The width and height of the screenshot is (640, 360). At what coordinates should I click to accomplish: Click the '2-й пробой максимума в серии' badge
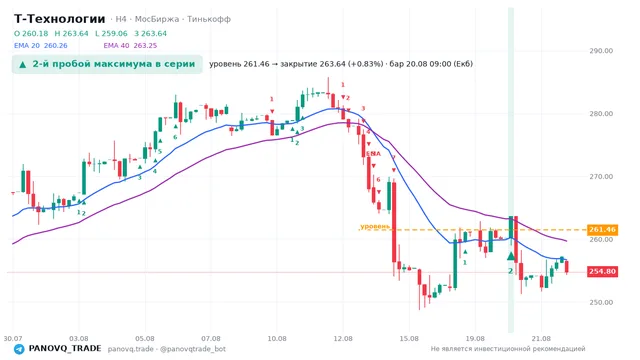pyautogui.click(x=107, y=64)
